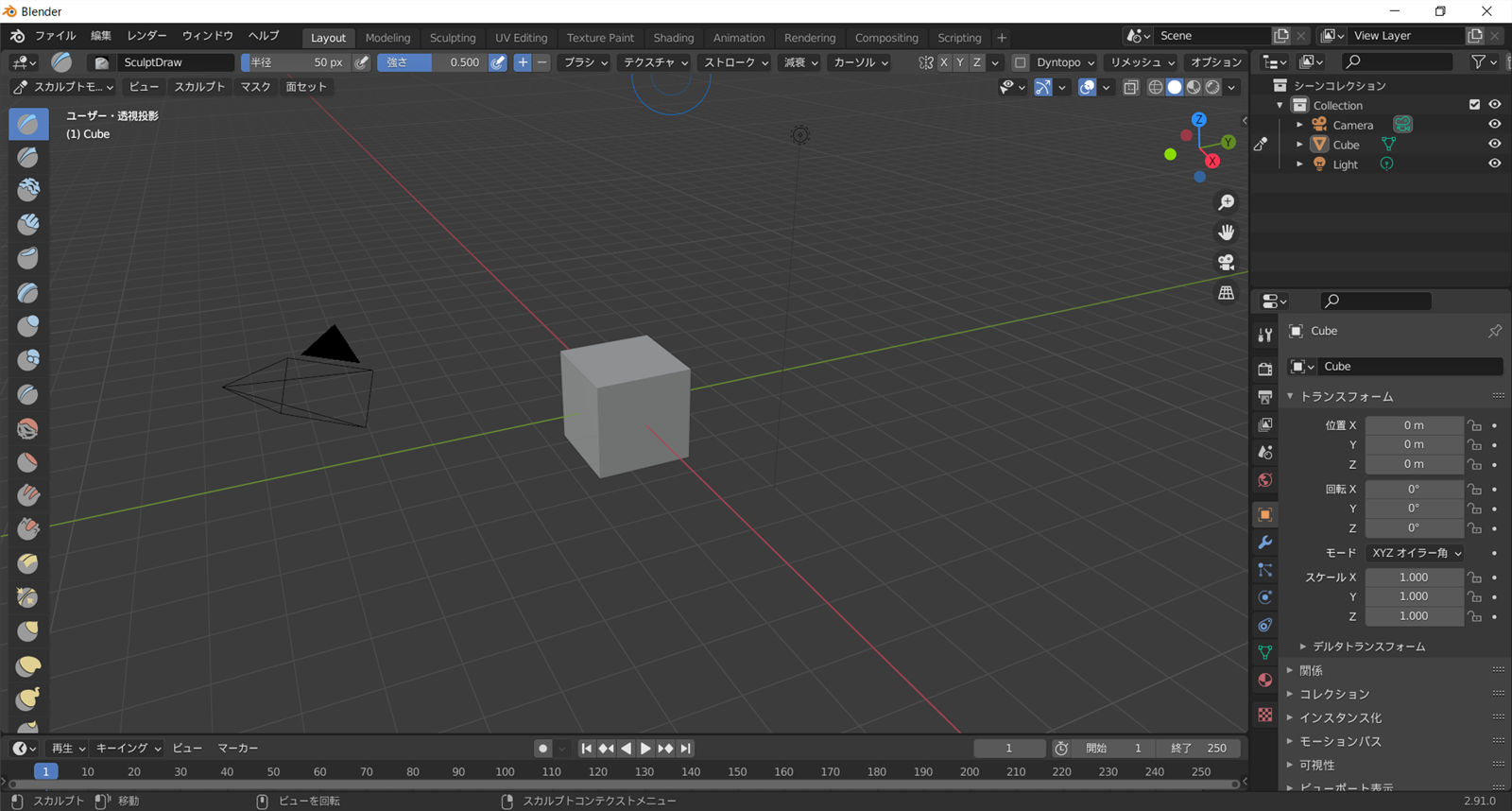Toggle the Collection exclude checkbox
Screen dimensions: 1512x811
pyautogui.click(x=1474, y=105)
